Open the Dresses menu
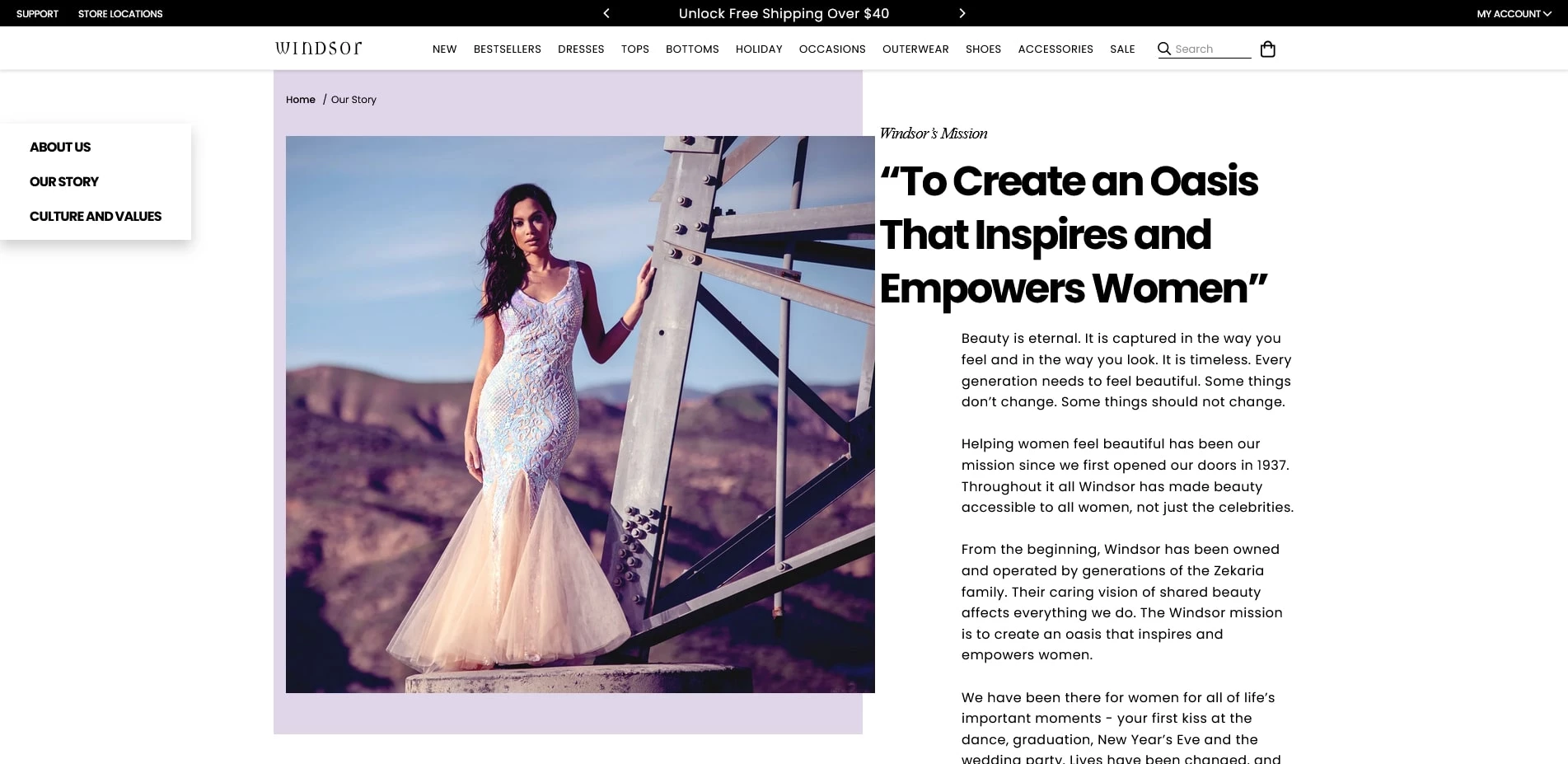The width and height of the screenshot is (1568, 764). [x=581, y=49]
